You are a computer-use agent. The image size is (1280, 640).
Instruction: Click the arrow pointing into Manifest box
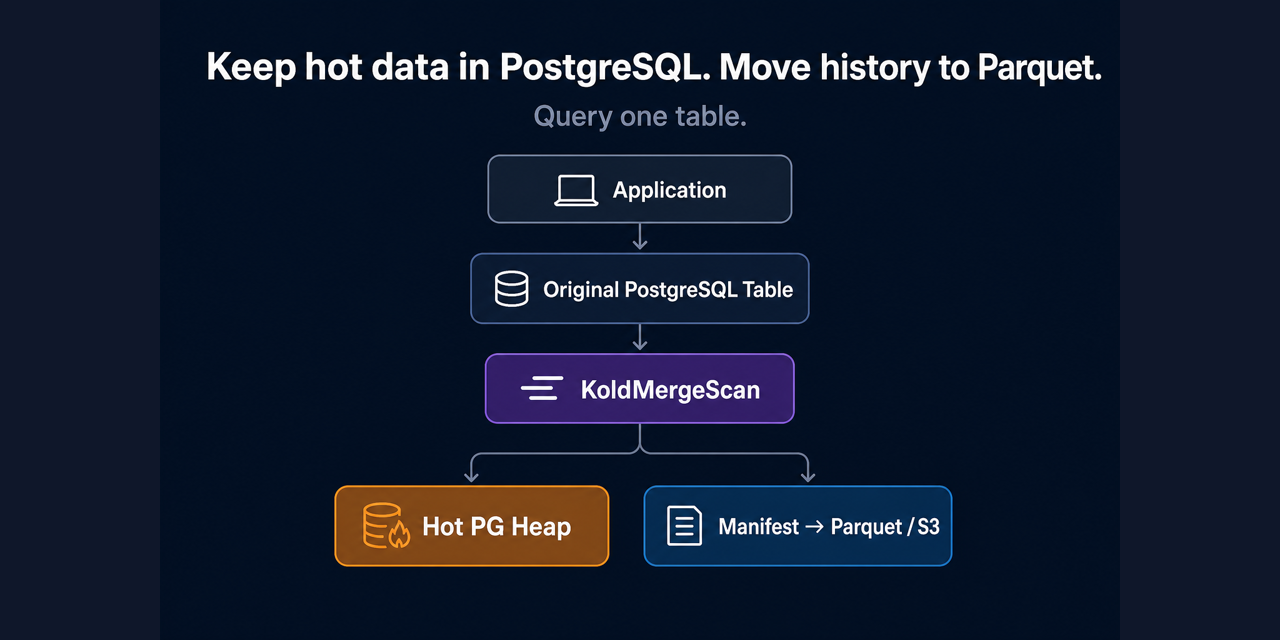tap(807, 467)
